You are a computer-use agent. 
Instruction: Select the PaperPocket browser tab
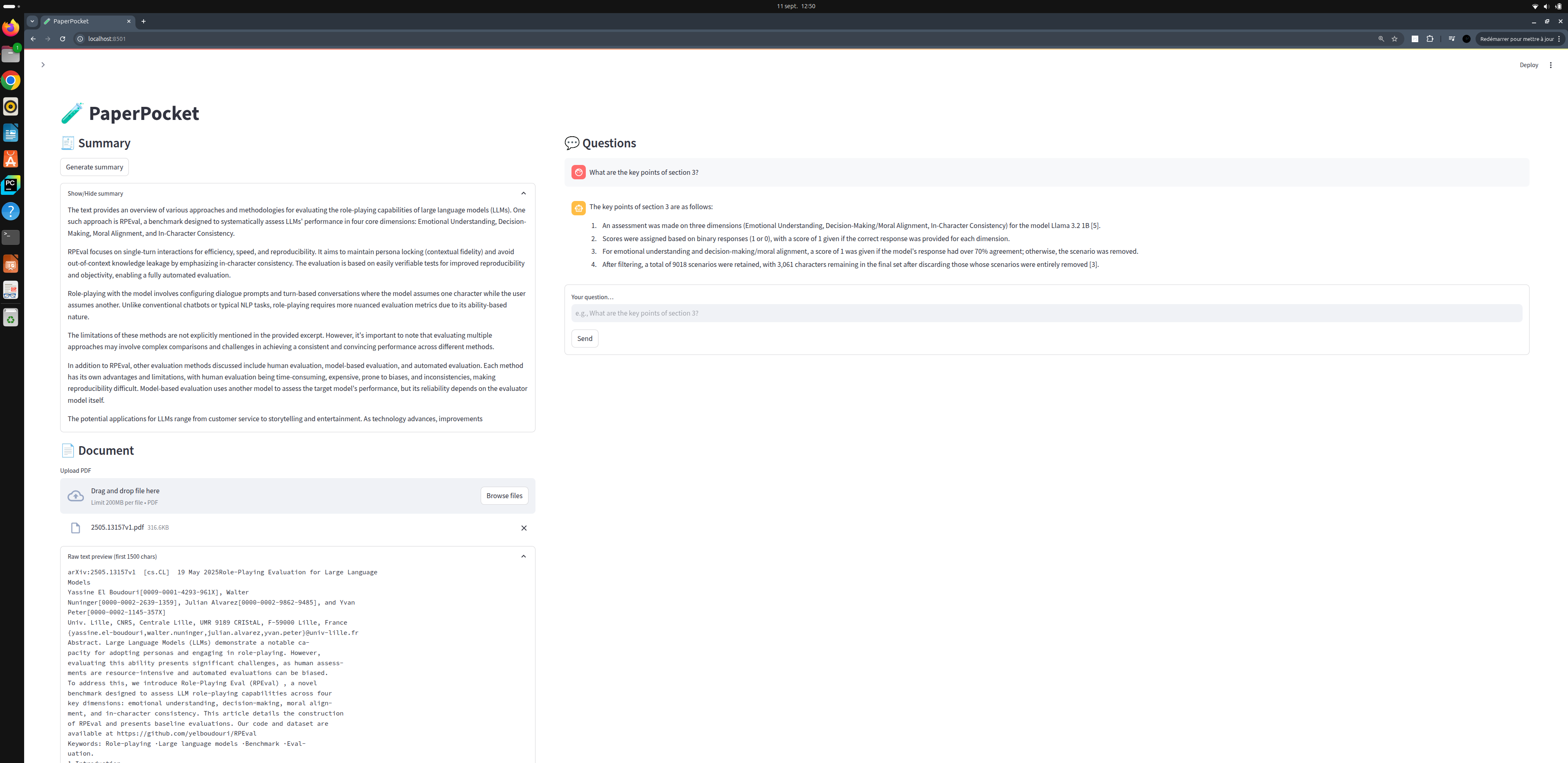[79, 21]
